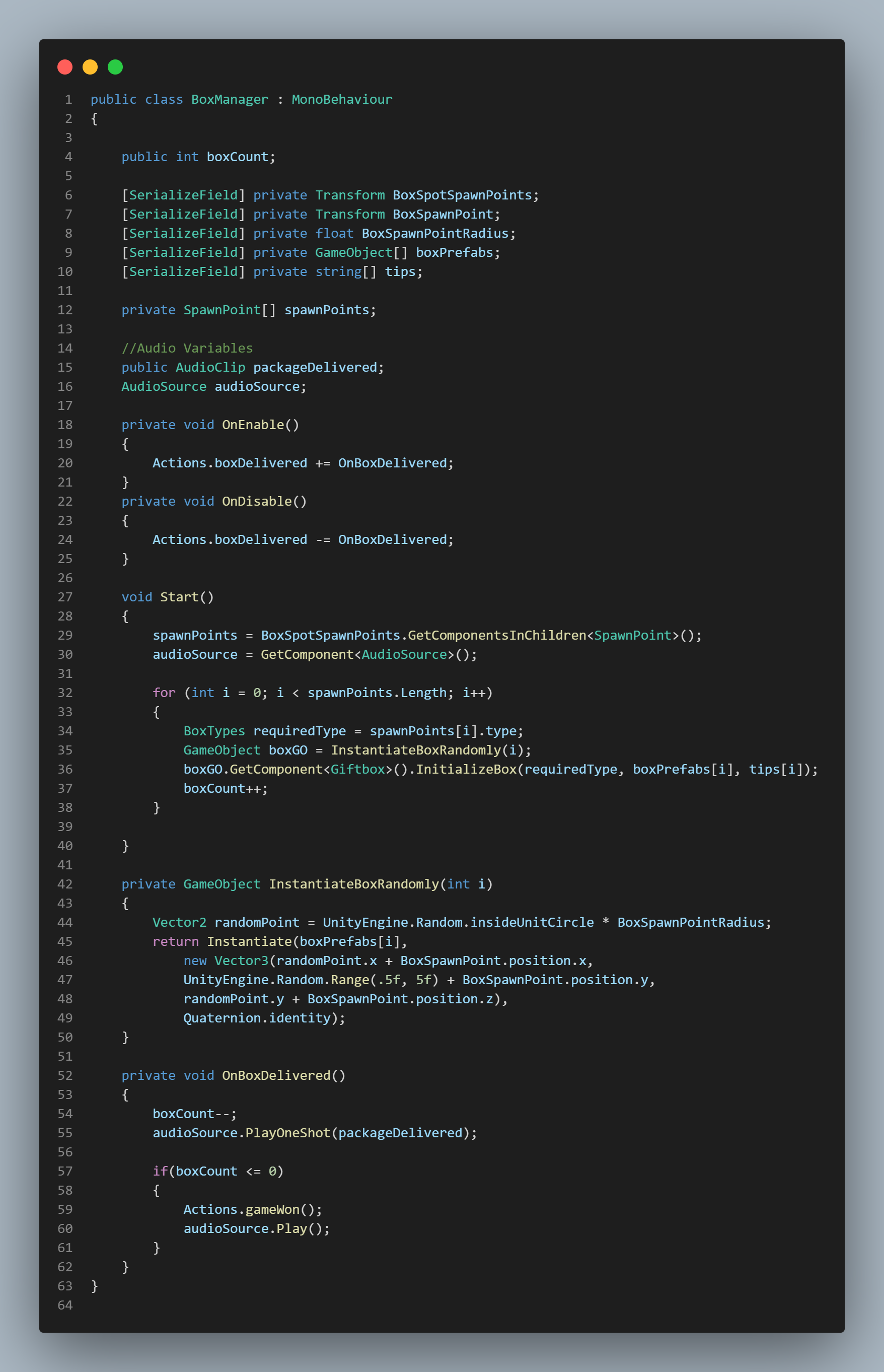The height and width of the screenshot is (1372, 884).
Task: Click "BoxSpawnPoint.position.z" on line 48
Action: [400, 999]
